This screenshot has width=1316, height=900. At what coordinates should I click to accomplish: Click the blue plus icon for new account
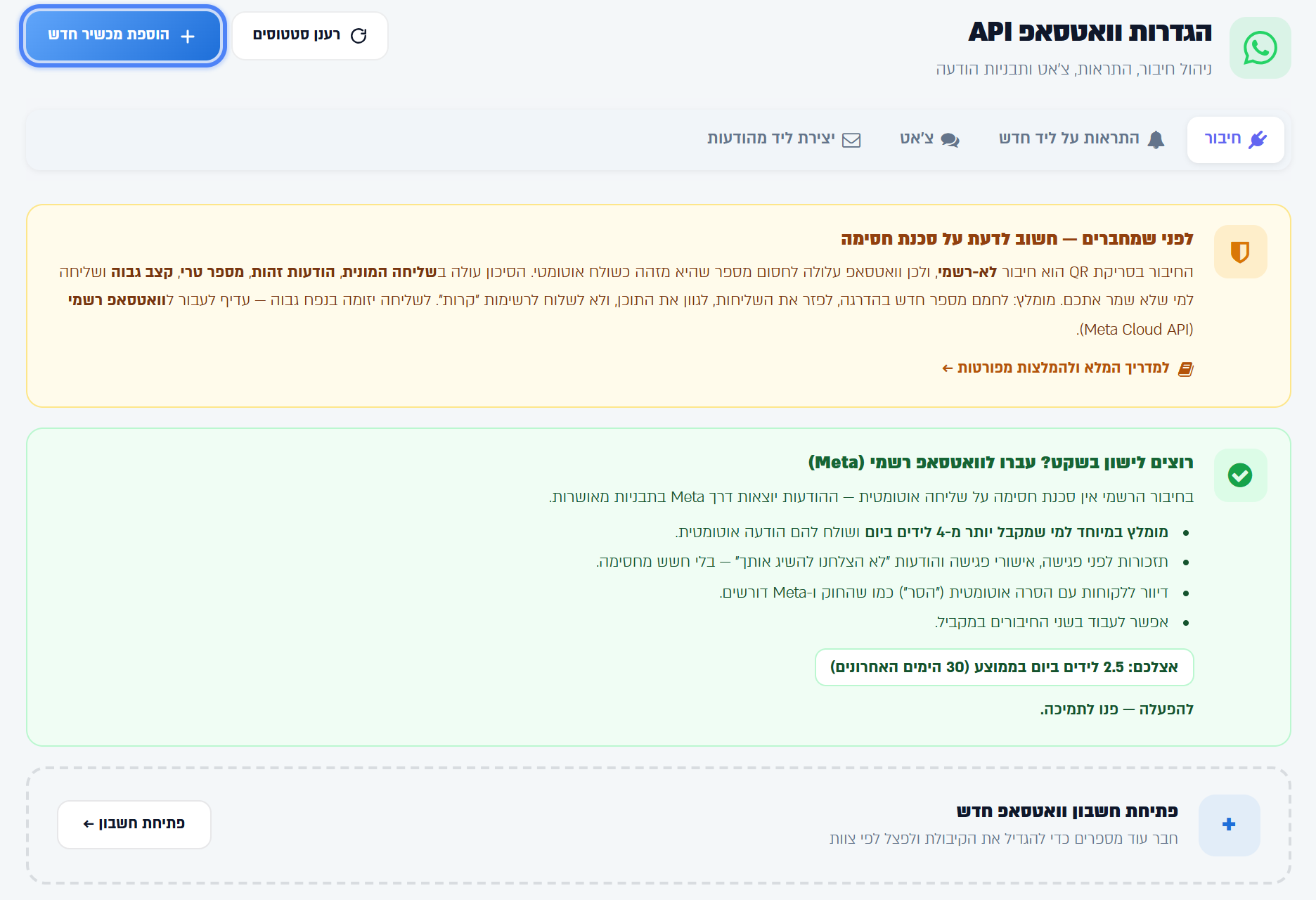point(1229,825)
